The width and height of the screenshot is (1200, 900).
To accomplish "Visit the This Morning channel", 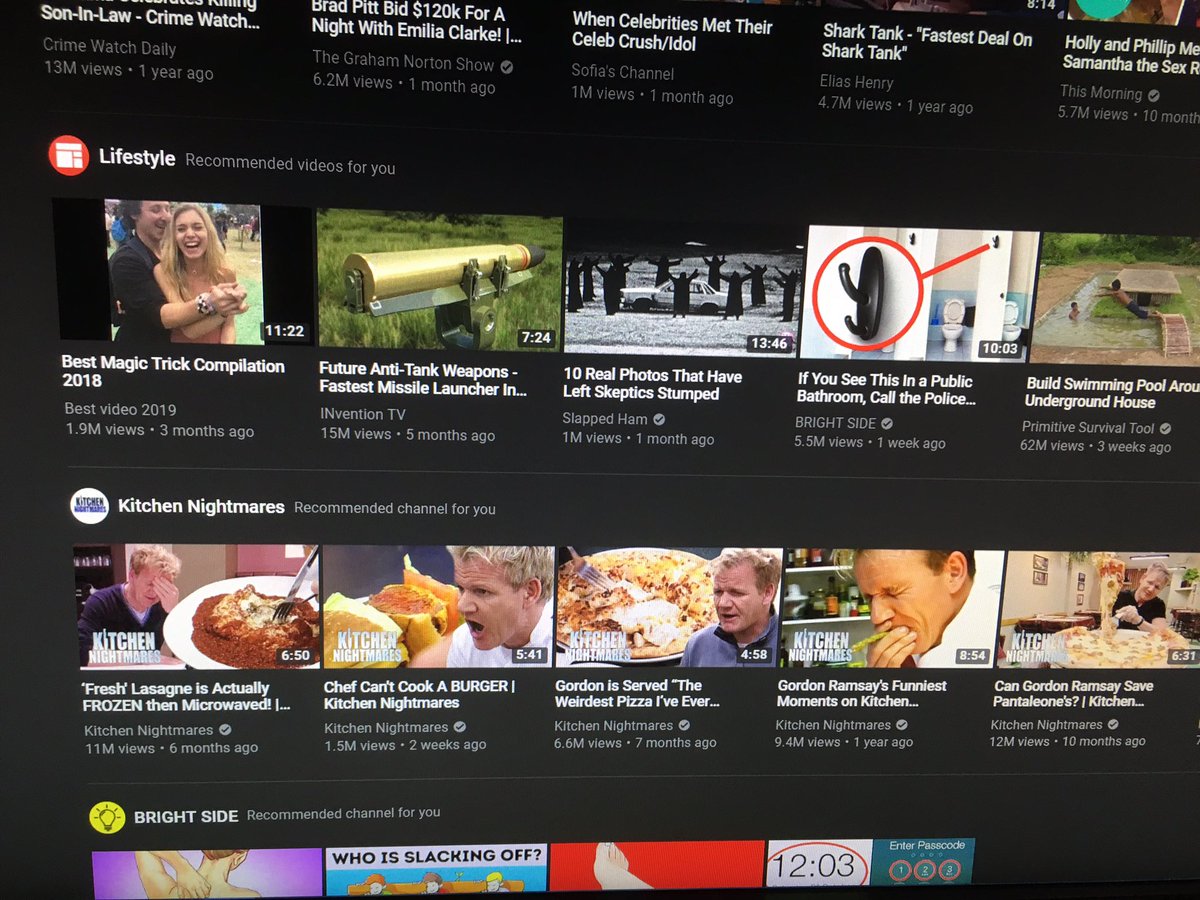I will 1101,92.
